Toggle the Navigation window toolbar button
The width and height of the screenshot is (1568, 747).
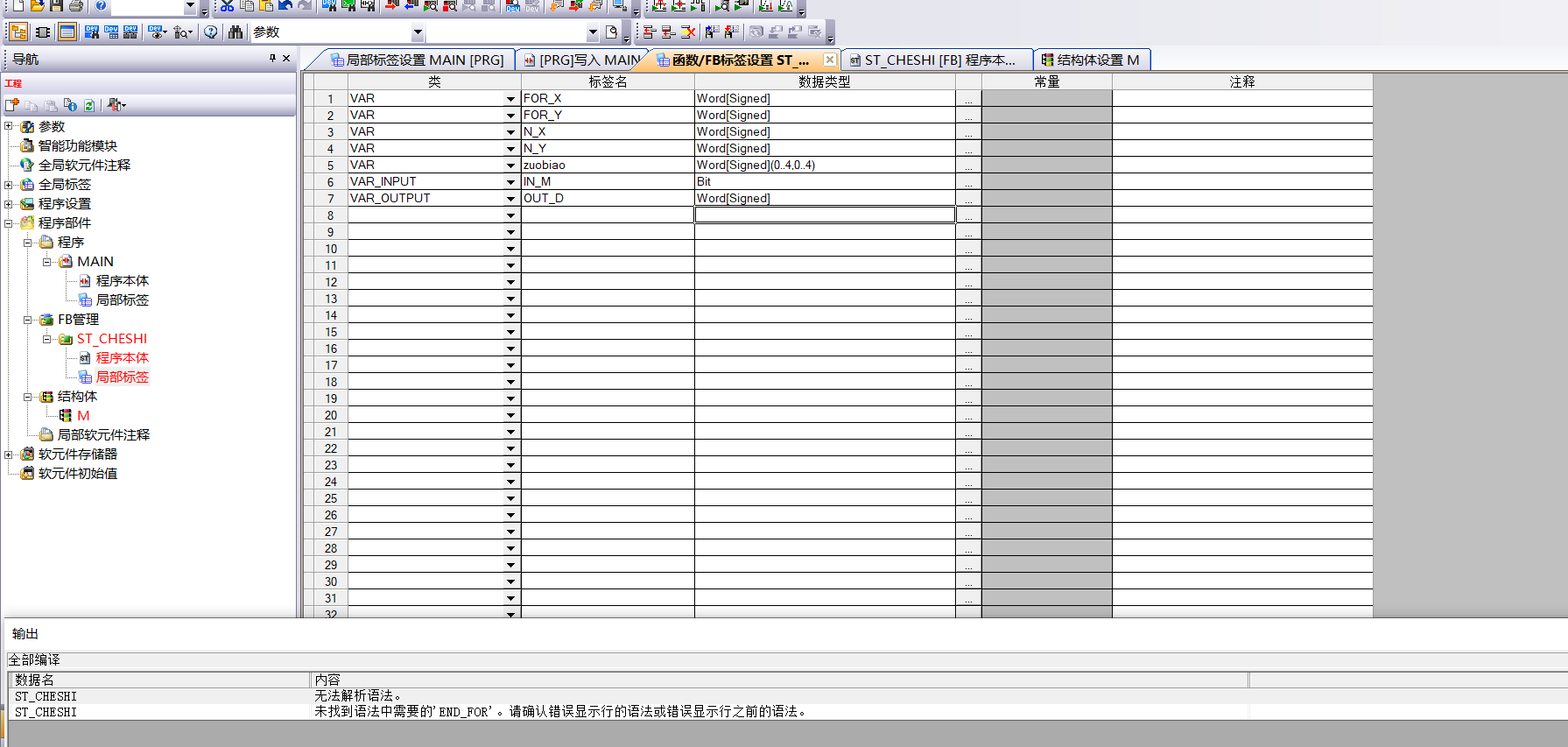pos(18,32)
